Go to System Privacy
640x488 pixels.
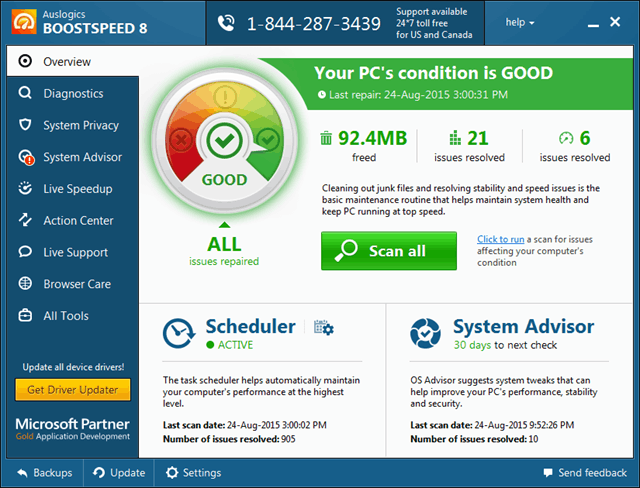pyautogui.click(x=73, y=125)
